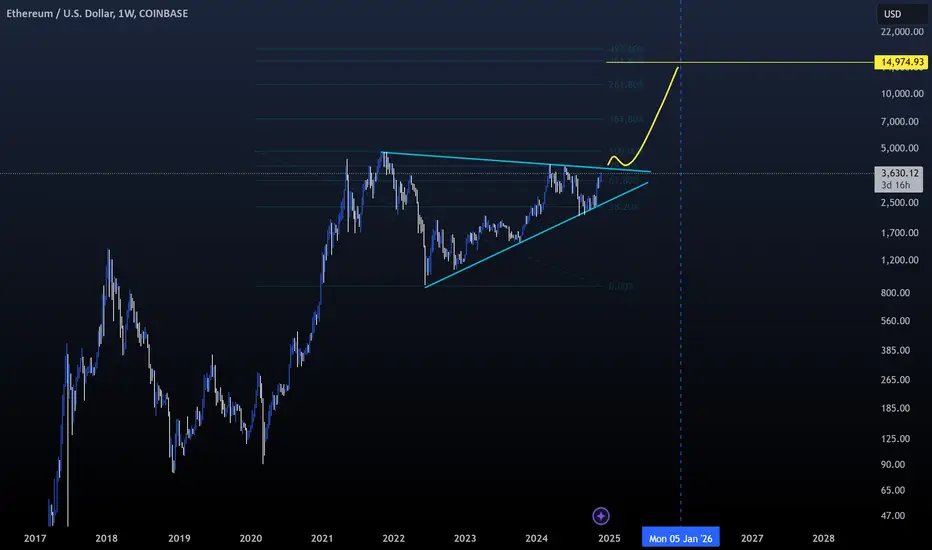Click the 2020 label on the time axis
932x550 pixels.
point(250,538)
